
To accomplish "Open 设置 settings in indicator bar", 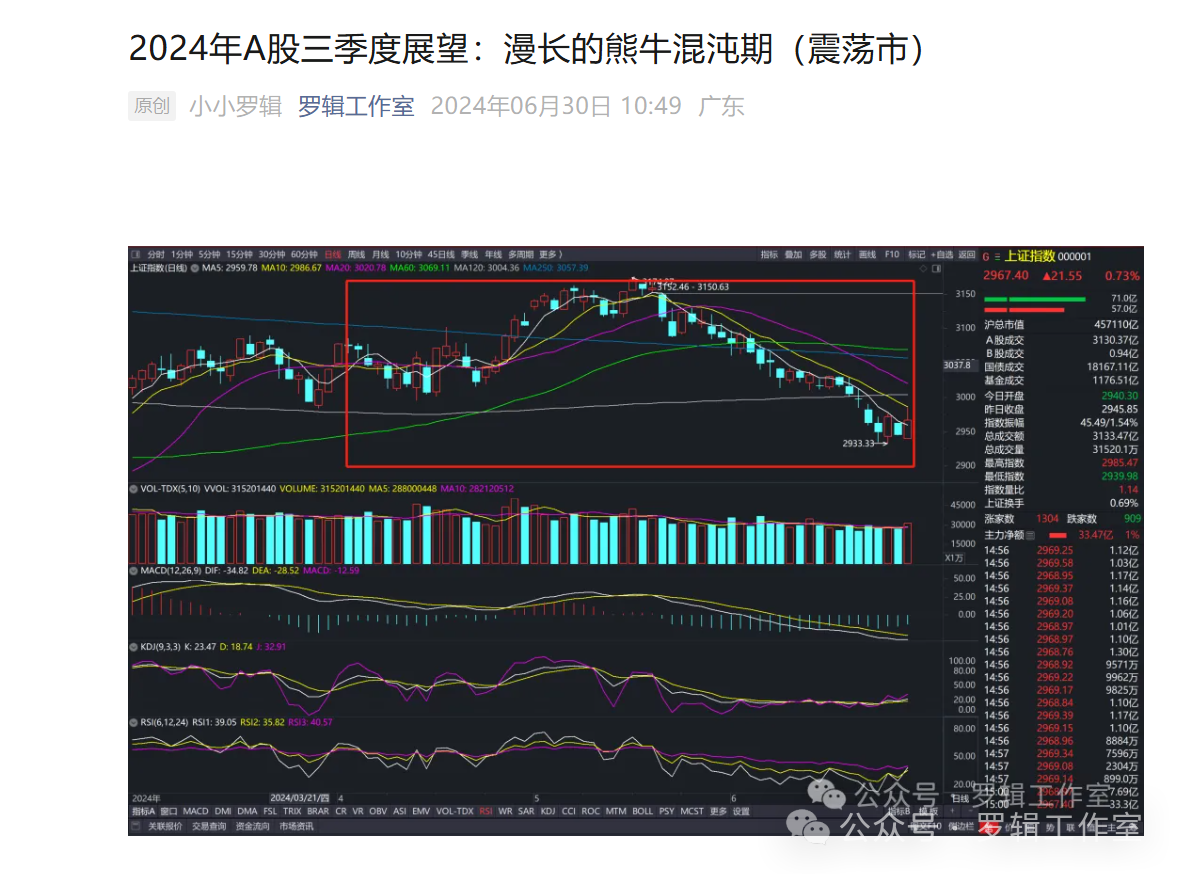I will pyautogui.click(x=742, y=812).
